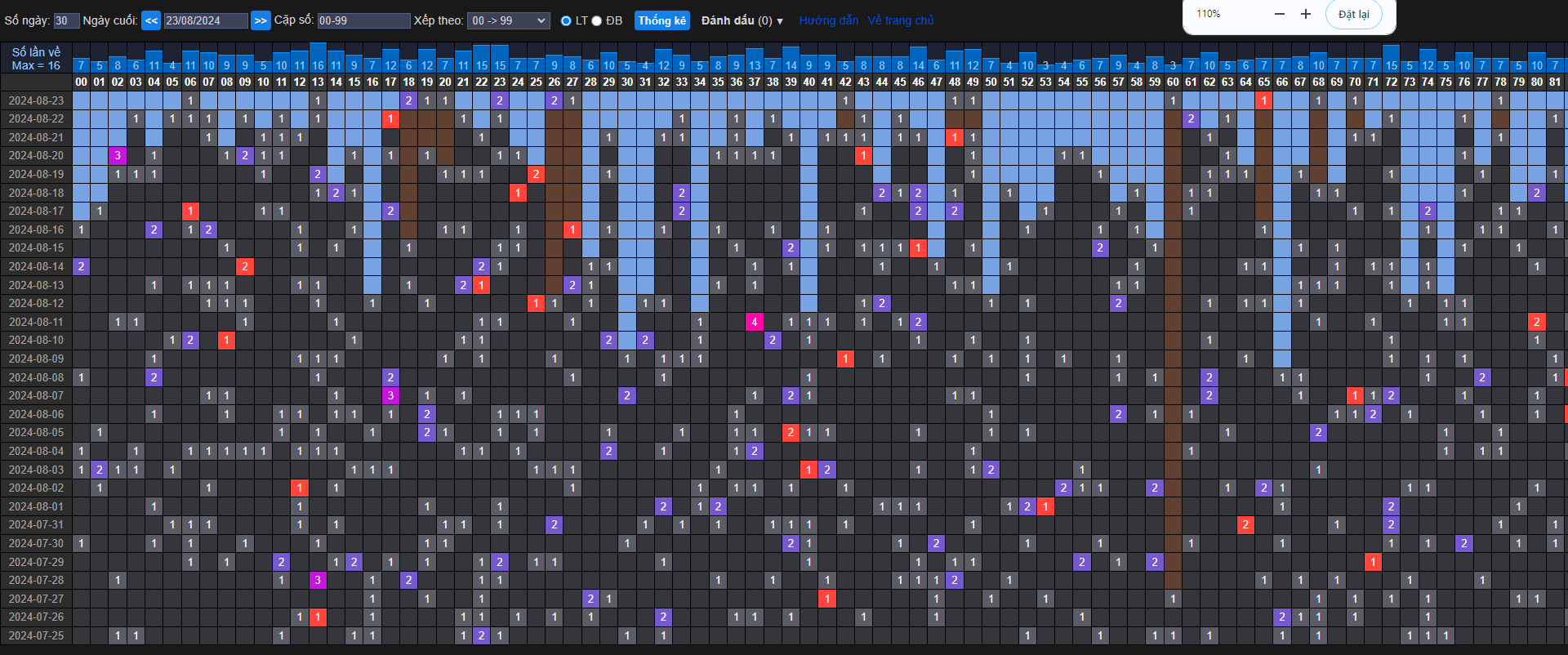Click column header number 27
This screenshot has width=1568, height=655.
pyautogui.click(x=572, y=82)
